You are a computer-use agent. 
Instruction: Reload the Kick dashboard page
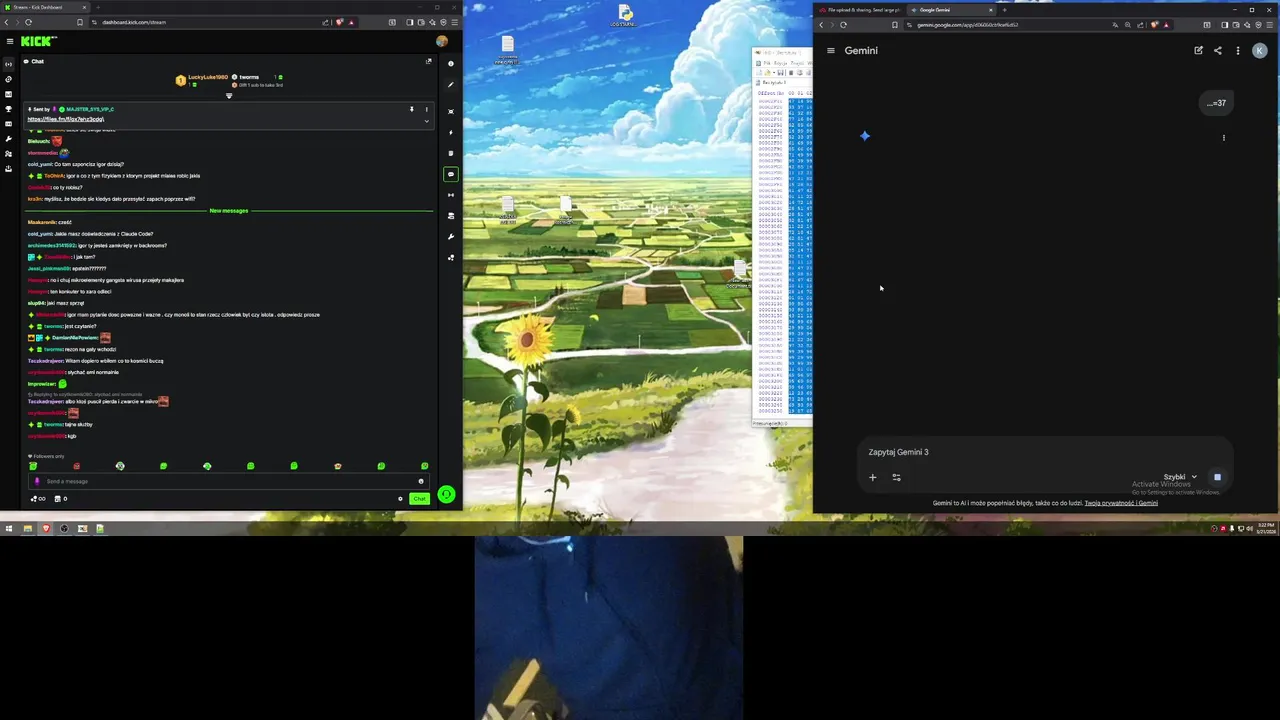(x=28, y=22)
